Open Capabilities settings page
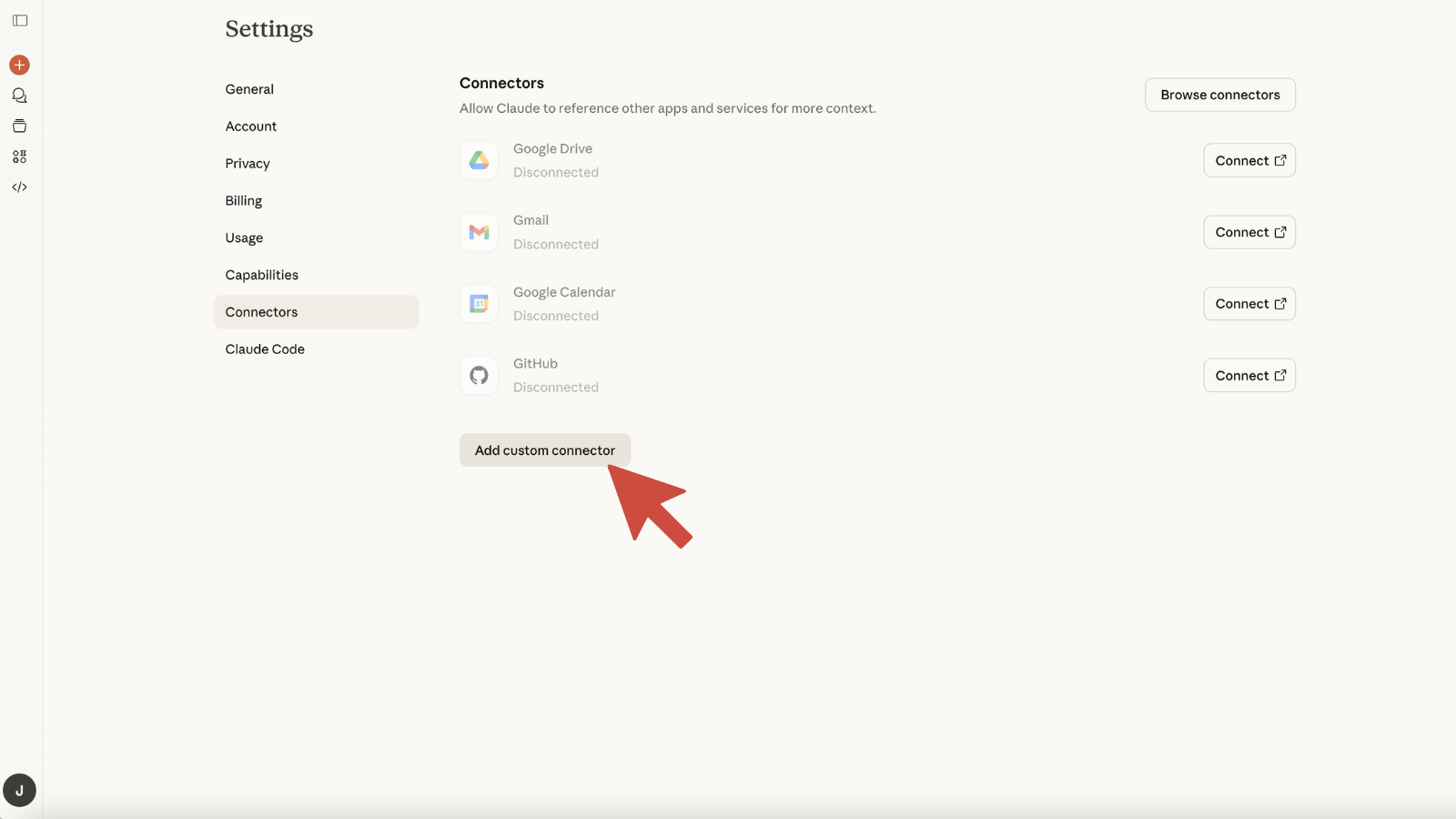The width and height of the screenshot is (1456, 819). point(262,275)
